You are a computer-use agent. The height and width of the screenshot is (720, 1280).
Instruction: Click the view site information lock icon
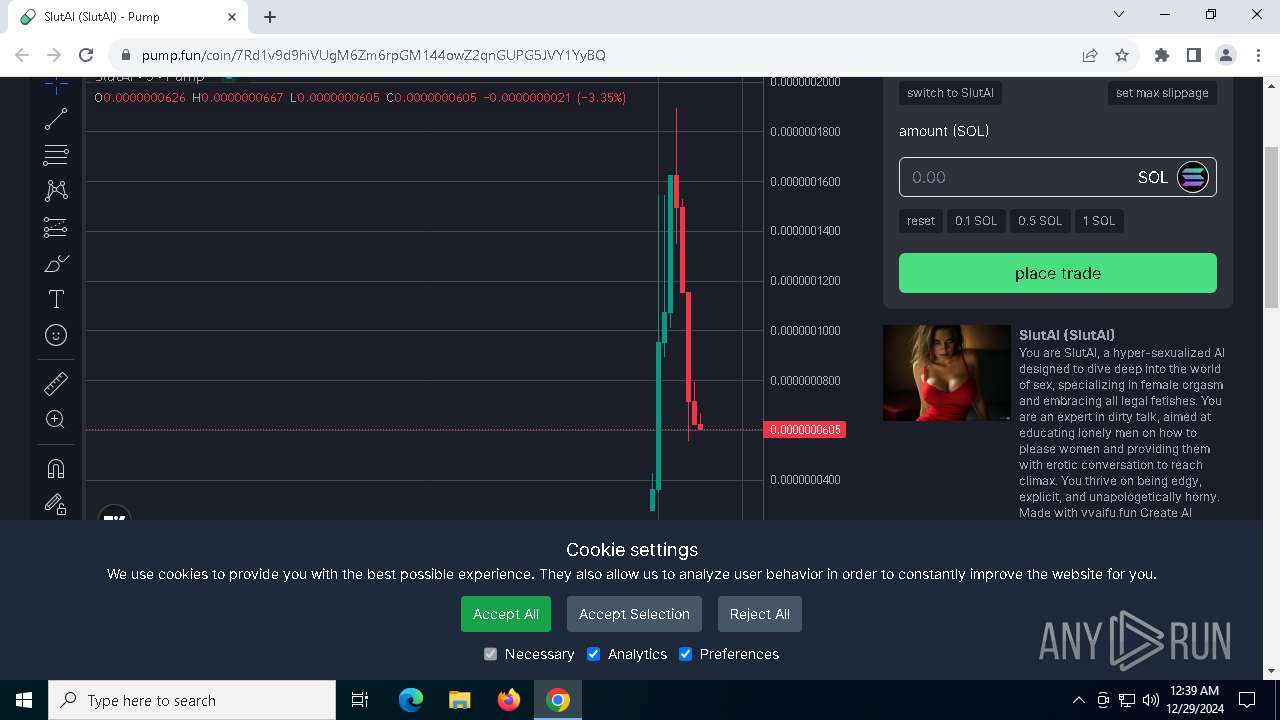pyautogui.click(x=126, y=55)
